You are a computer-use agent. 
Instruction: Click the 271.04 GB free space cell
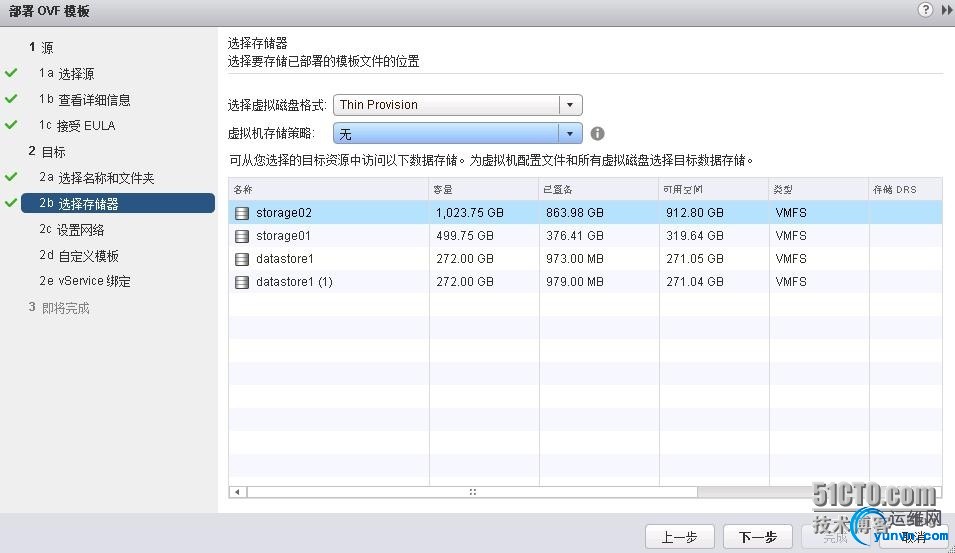click(695, 283)
